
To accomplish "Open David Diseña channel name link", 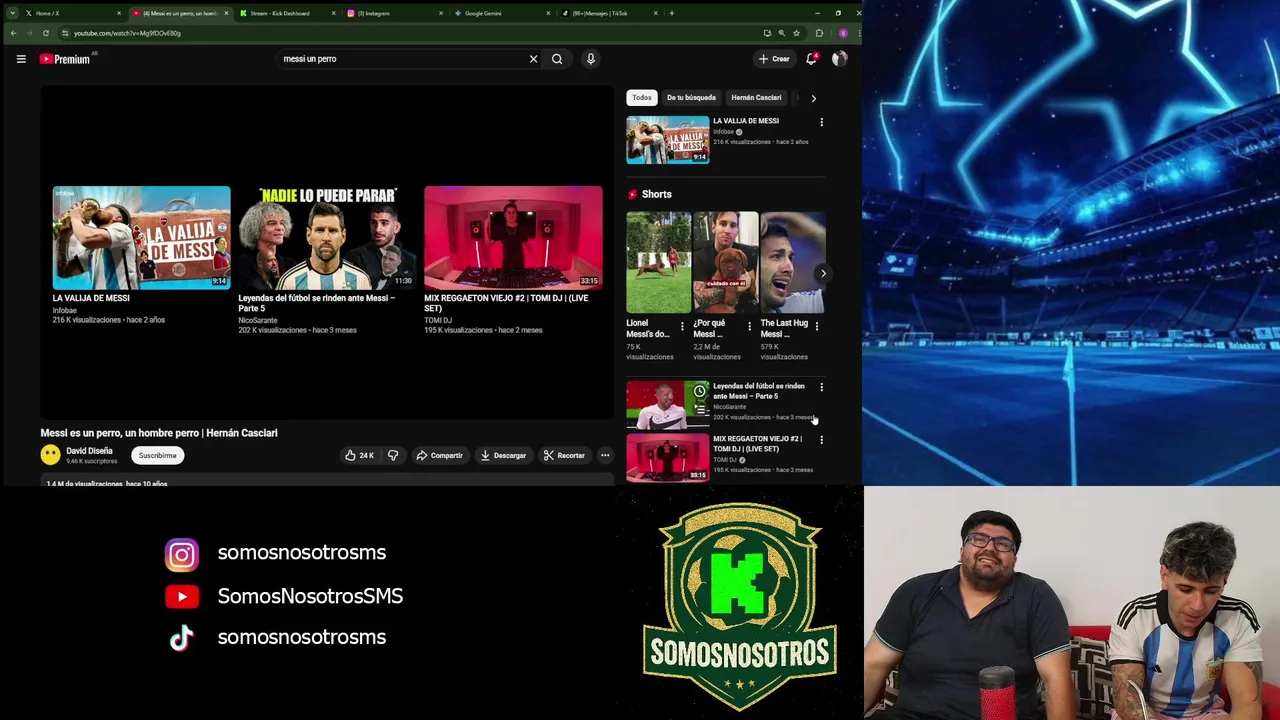I will click(x=89, y=451).
